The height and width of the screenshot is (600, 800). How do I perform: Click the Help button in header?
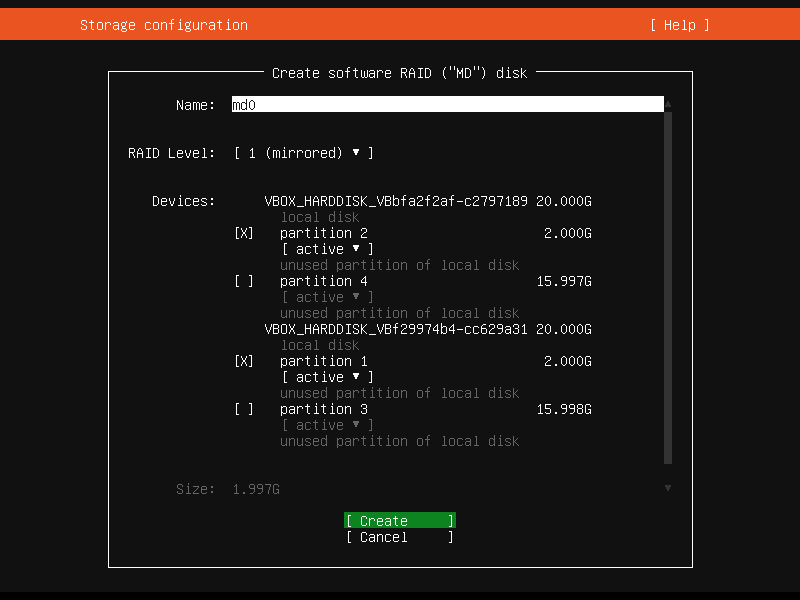(x=680, y=25)
